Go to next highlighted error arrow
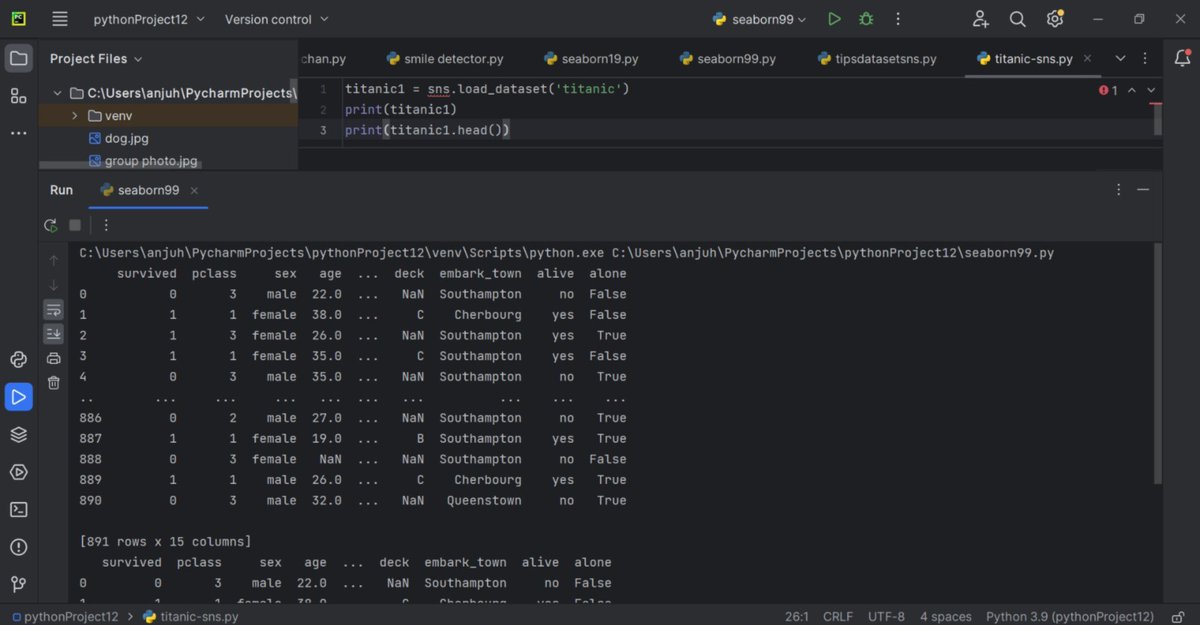1200x625 pixels. pos(1151,90)
